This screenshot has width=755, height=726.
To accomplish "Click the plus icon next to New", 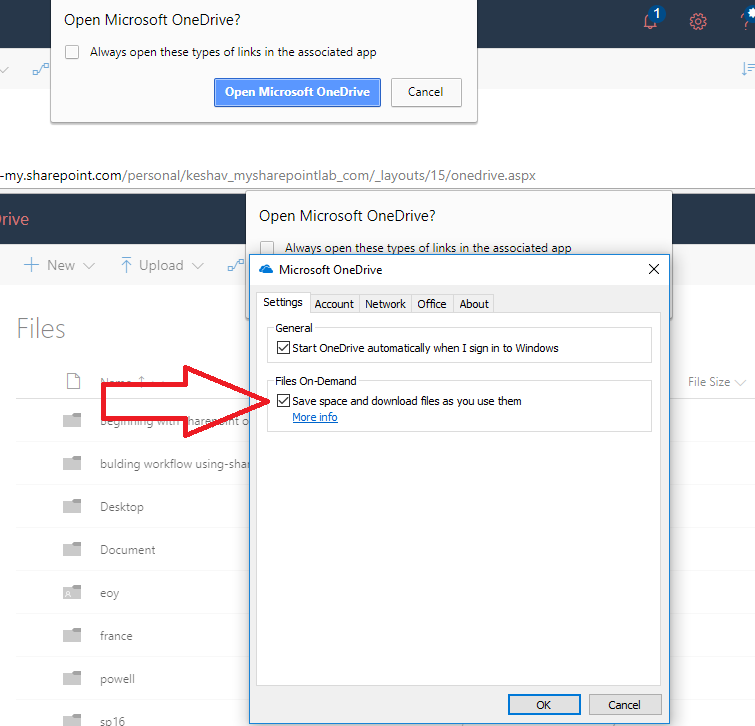I will (x=31, y=265).
